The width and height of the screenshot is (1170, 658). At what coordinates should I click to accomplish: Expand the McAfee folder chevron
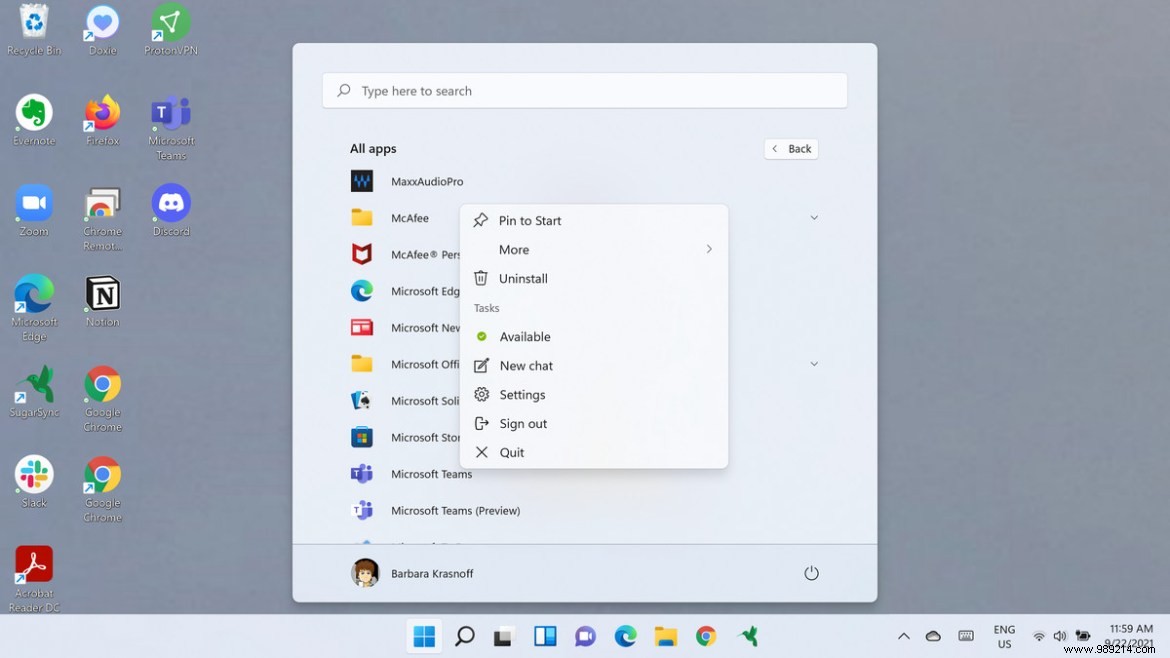[x=814, y=217]
